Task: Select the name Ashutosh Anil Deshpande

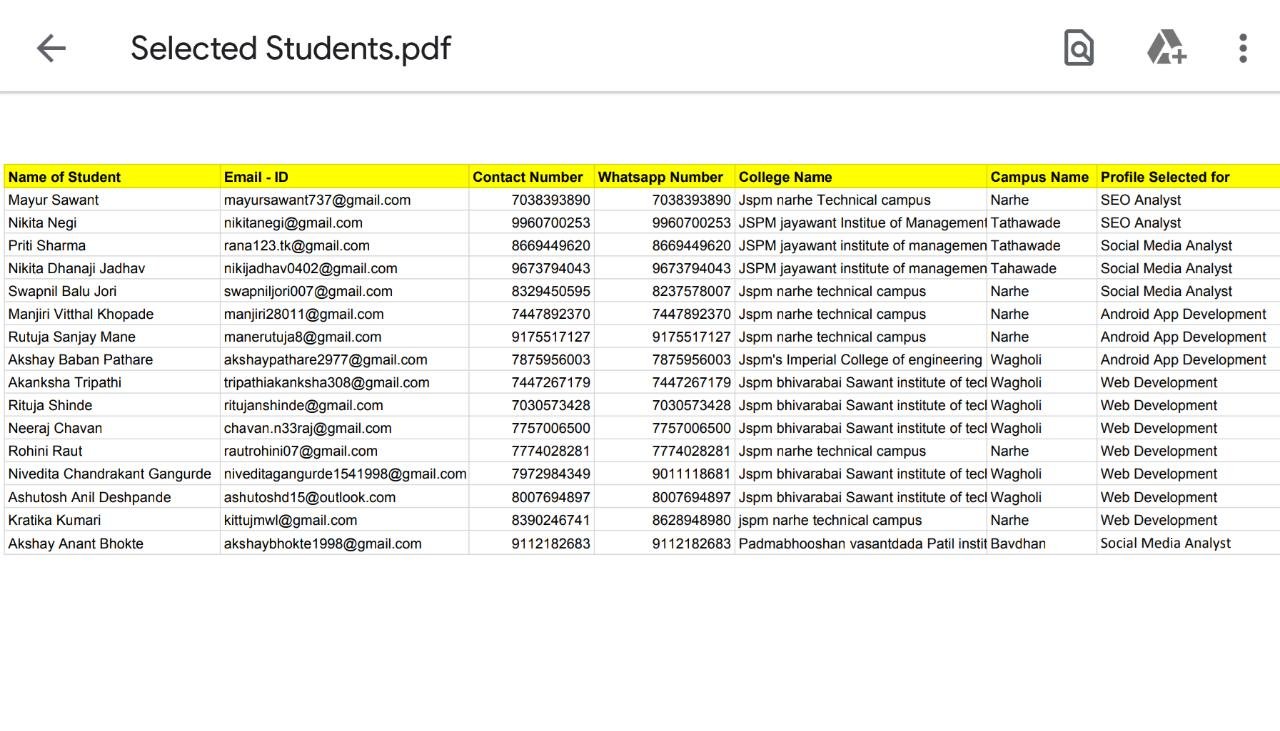Action: click(89, 497)
